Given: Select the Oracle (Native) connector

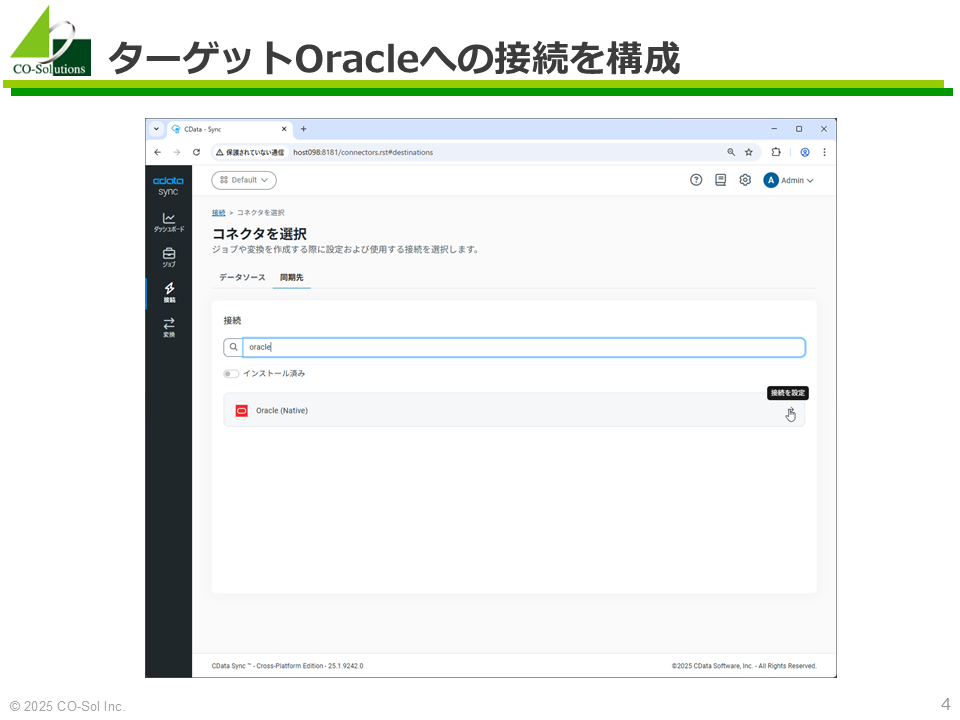Looking at the screenshot, I should 514,410.
